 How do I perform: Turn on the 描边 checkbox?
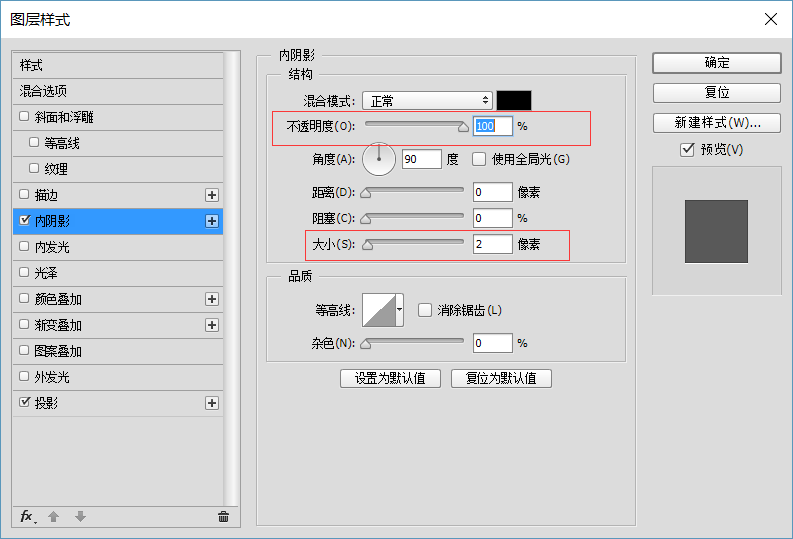click(x=24, y=194)
